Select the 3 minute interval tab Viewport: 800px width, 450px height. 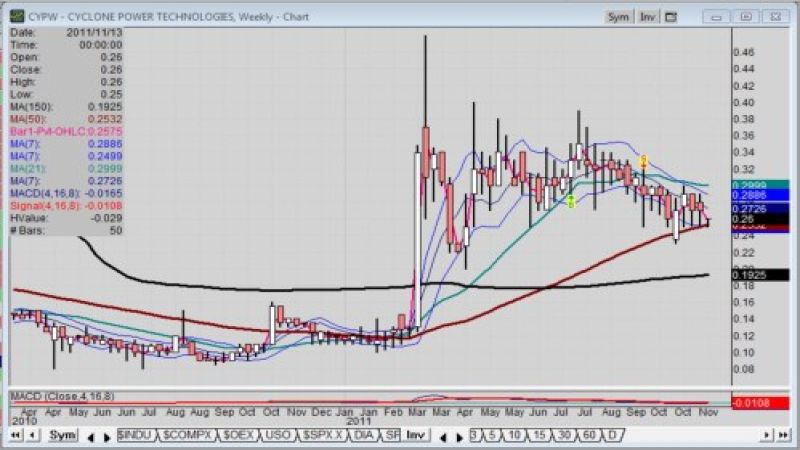[x=474, y=435]
